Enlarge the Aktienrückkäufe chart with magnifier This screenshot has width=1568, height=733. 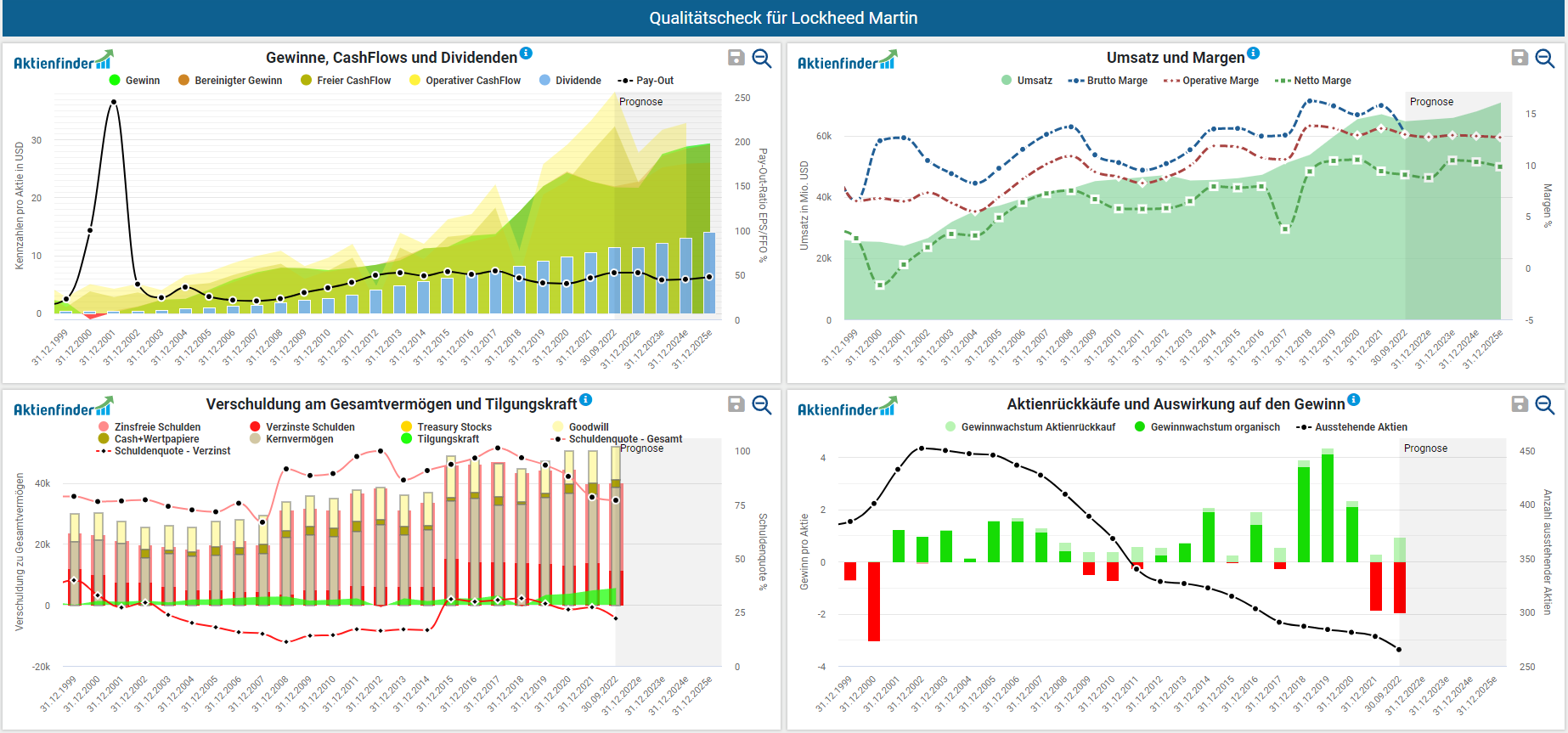point(1545,404)
